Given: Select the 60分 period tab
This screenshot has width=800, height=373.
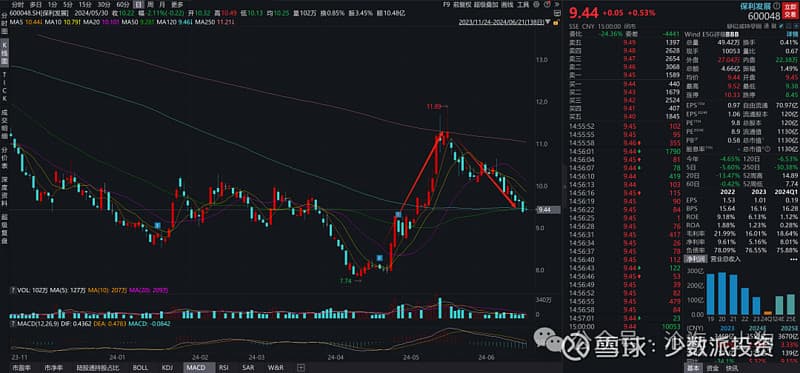Looking at the screenshot, I should click(122, 4).
